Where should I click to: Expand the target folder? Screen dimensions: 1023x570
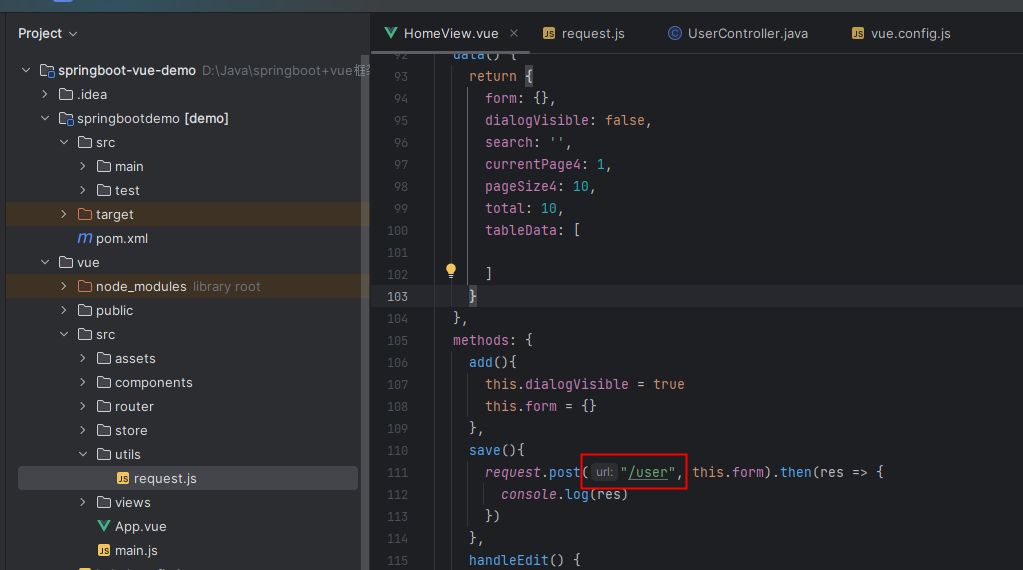[64, 214]
